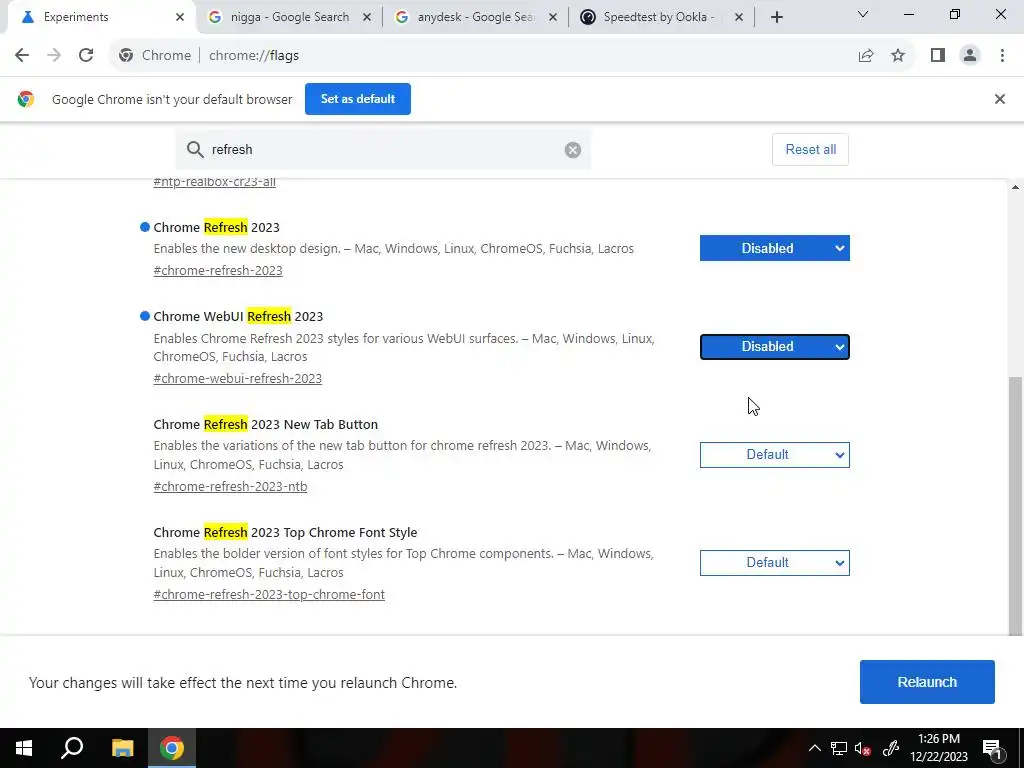Open the side panel icon
Screen dimensions: 1024x768
click(938, 56)
